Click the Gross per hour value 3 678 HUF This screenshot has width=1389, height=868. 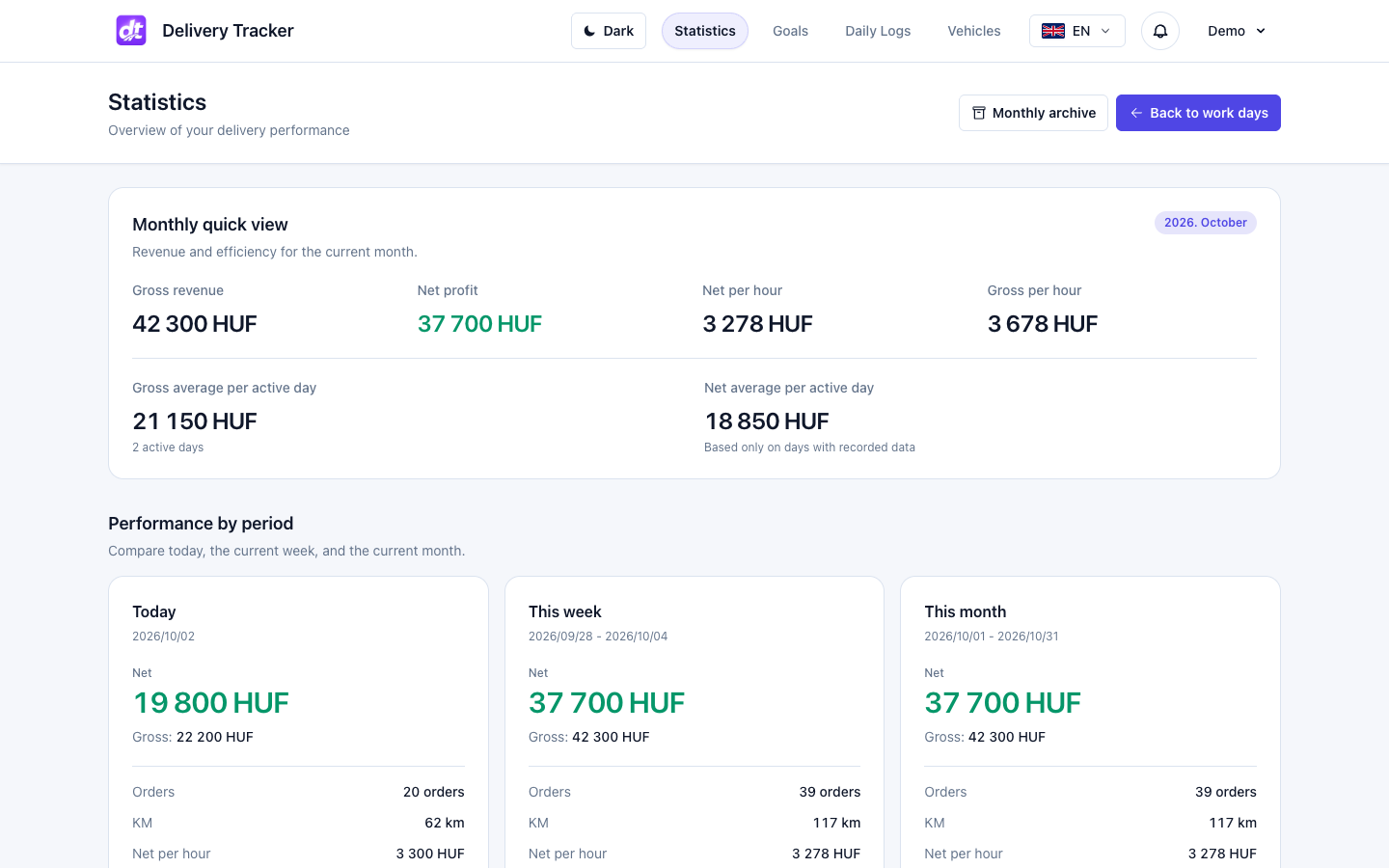1043,324
